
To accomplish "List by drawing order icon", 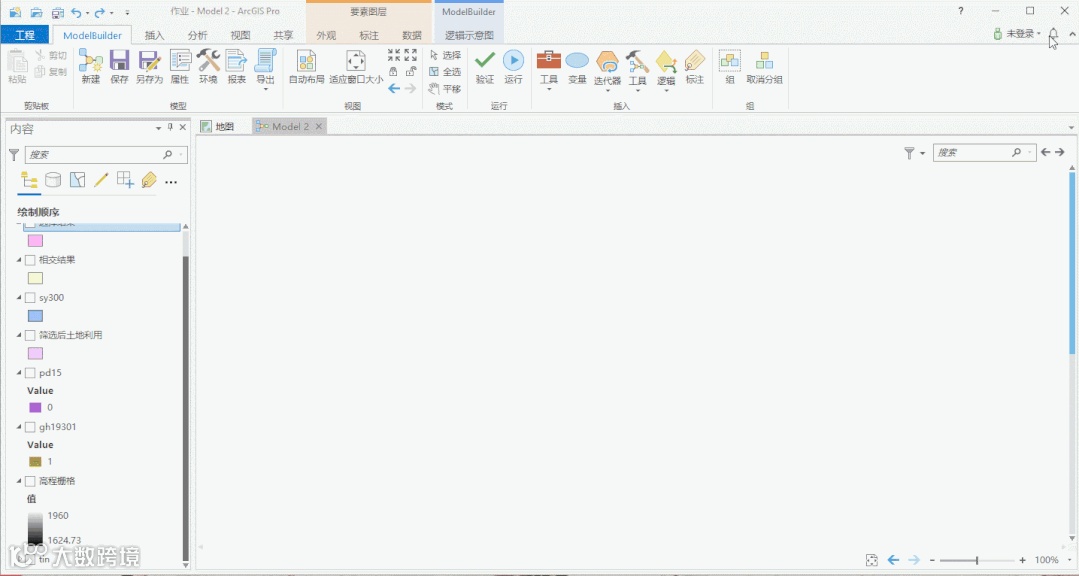I will (x=29, y=180).
